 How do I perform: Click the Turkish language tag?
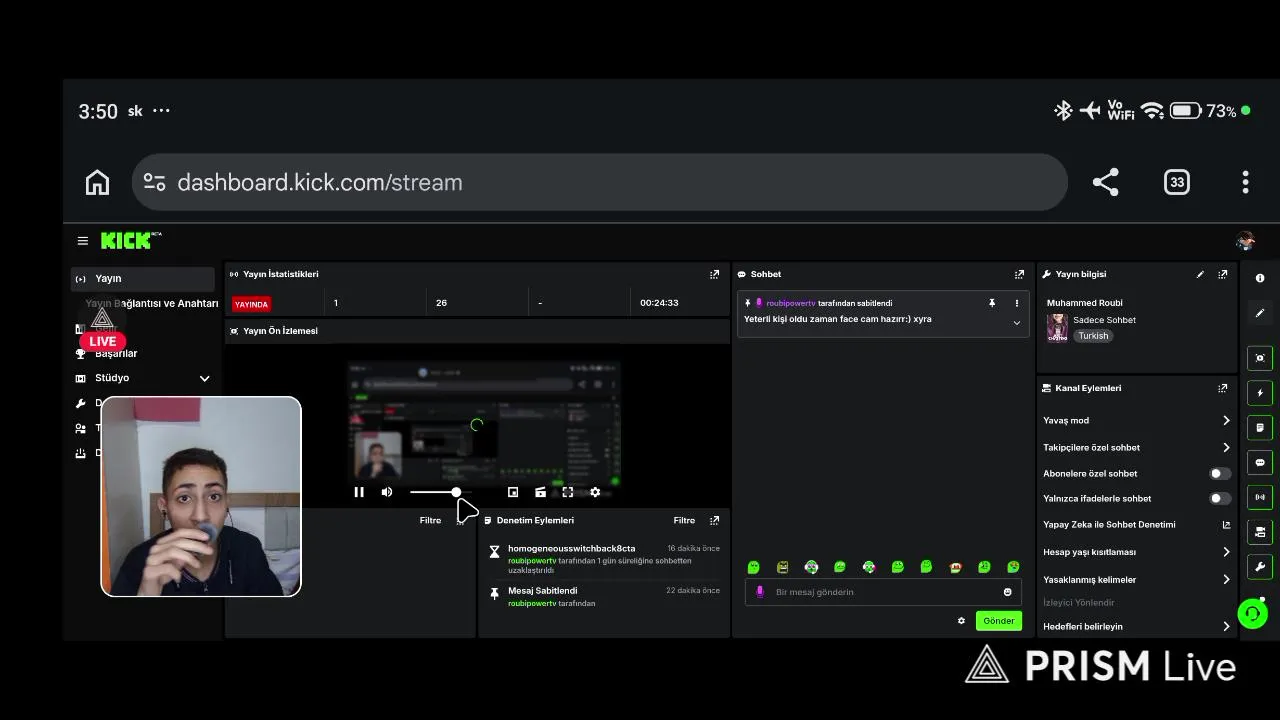click(x=1093, y=336)
